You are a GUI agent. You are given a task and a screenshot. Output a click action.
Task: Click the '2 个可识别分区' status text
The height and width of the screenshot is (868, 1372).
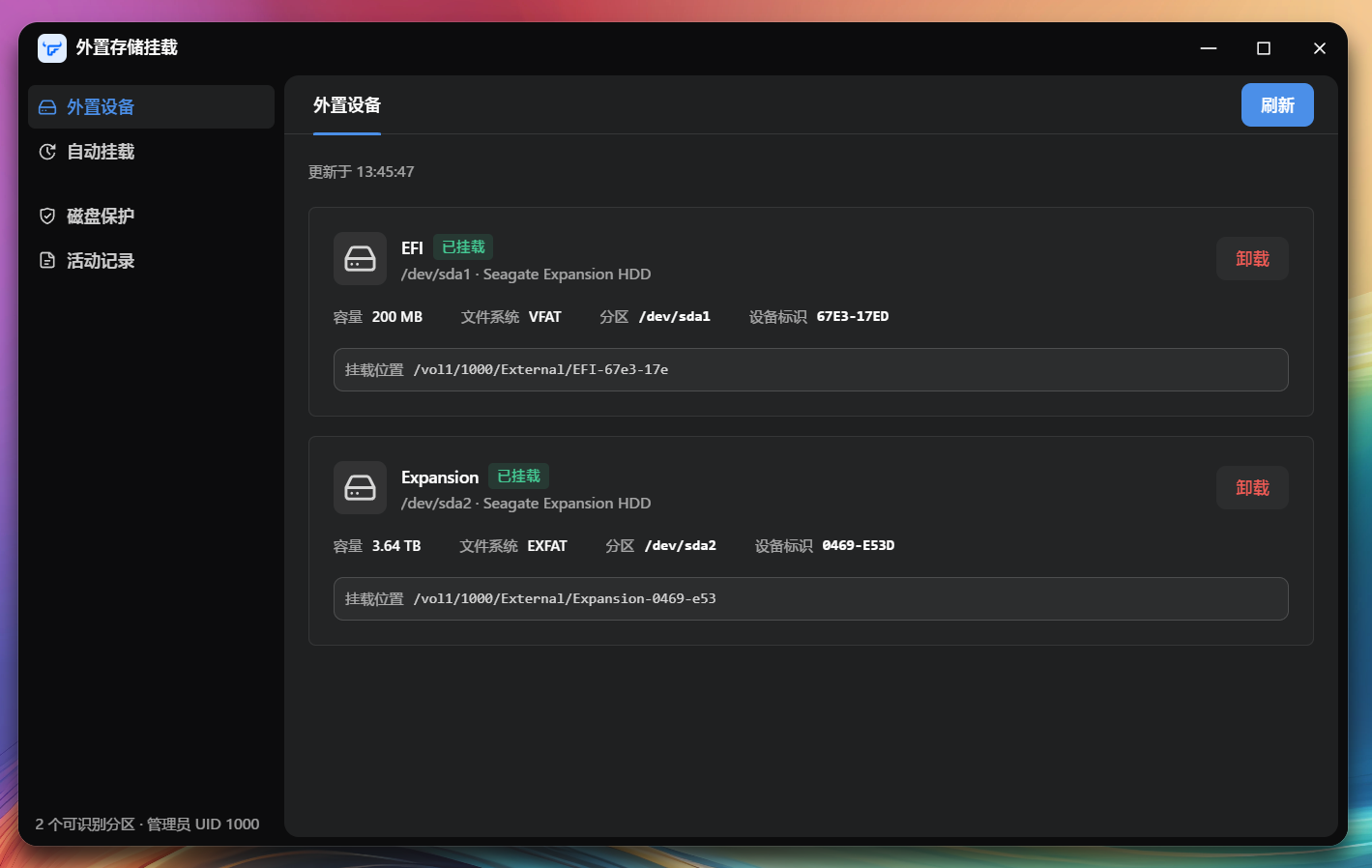coord(85,825)
